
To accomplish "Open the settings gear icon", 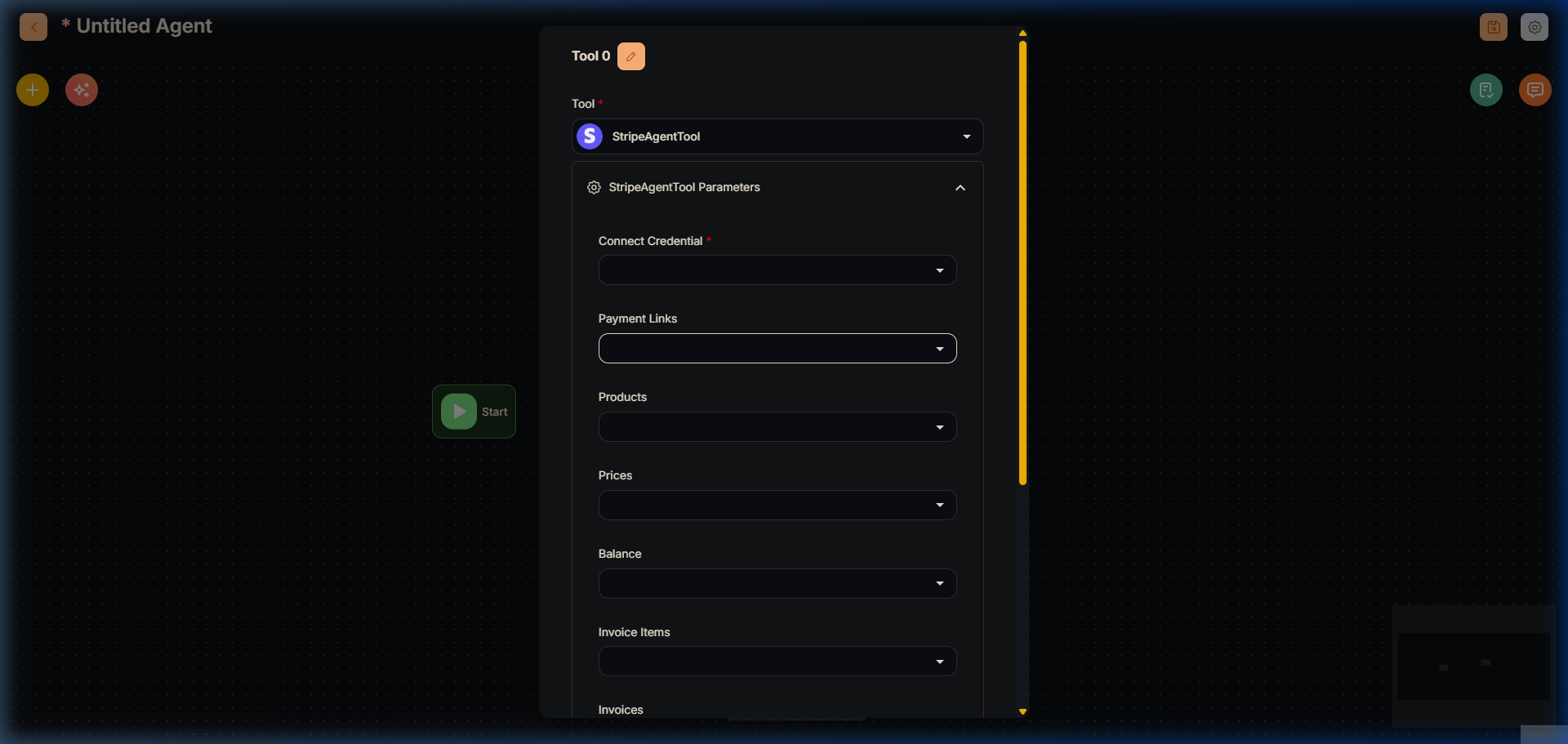I will [1535, 27].
